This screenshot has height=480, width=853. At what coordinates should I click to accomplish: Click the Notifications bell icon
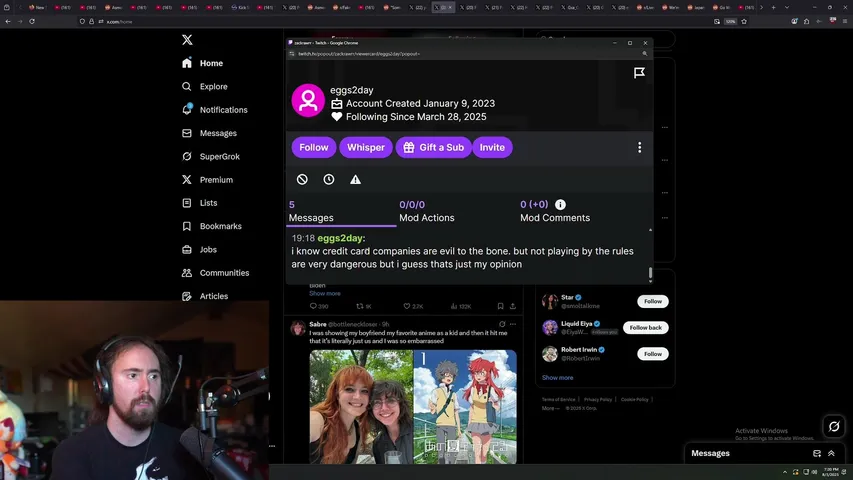187,110
